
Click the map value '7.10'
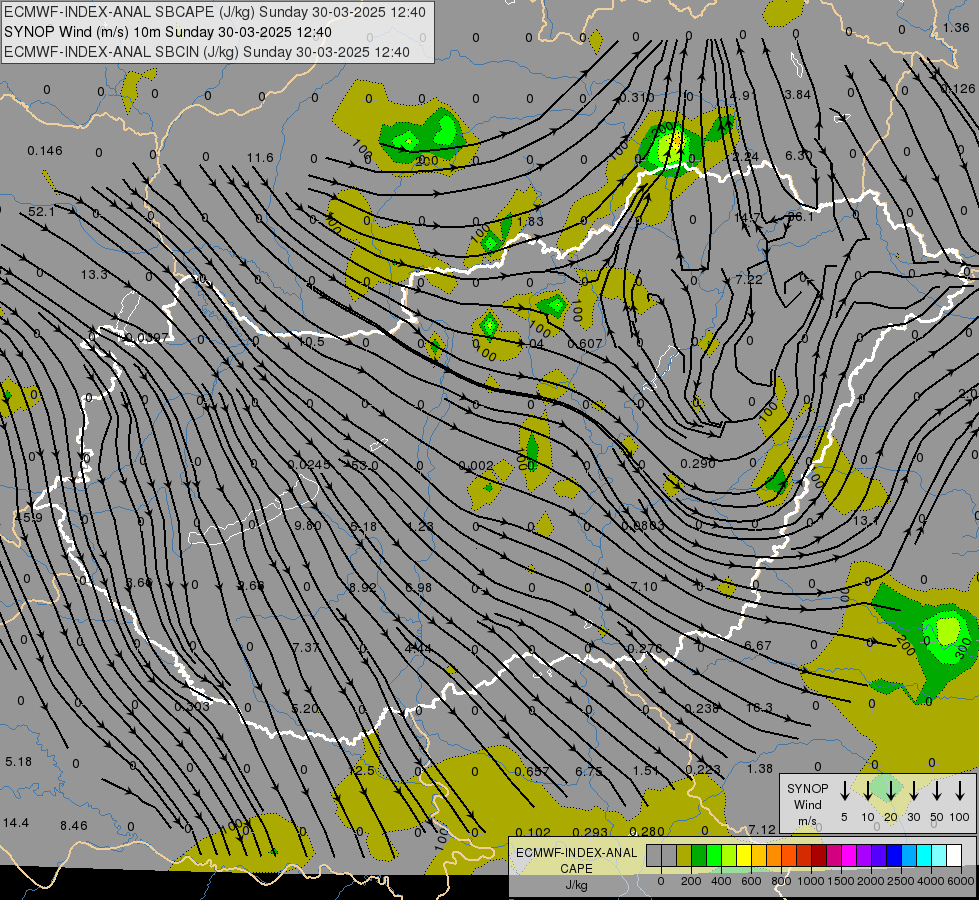click(x=644, y=586)
